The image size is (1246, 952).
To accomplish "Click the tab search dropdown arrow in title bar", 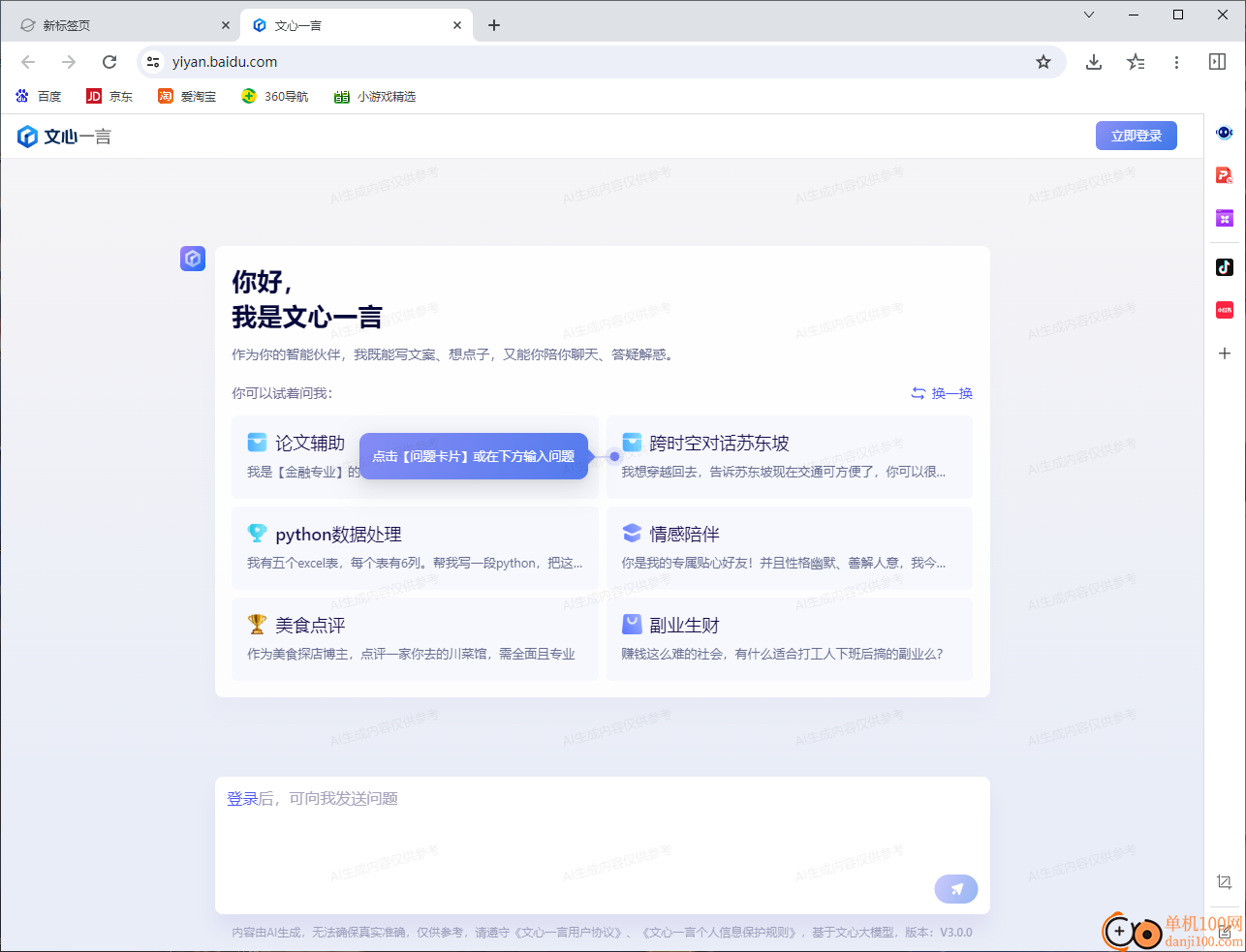I will 1088,15.
